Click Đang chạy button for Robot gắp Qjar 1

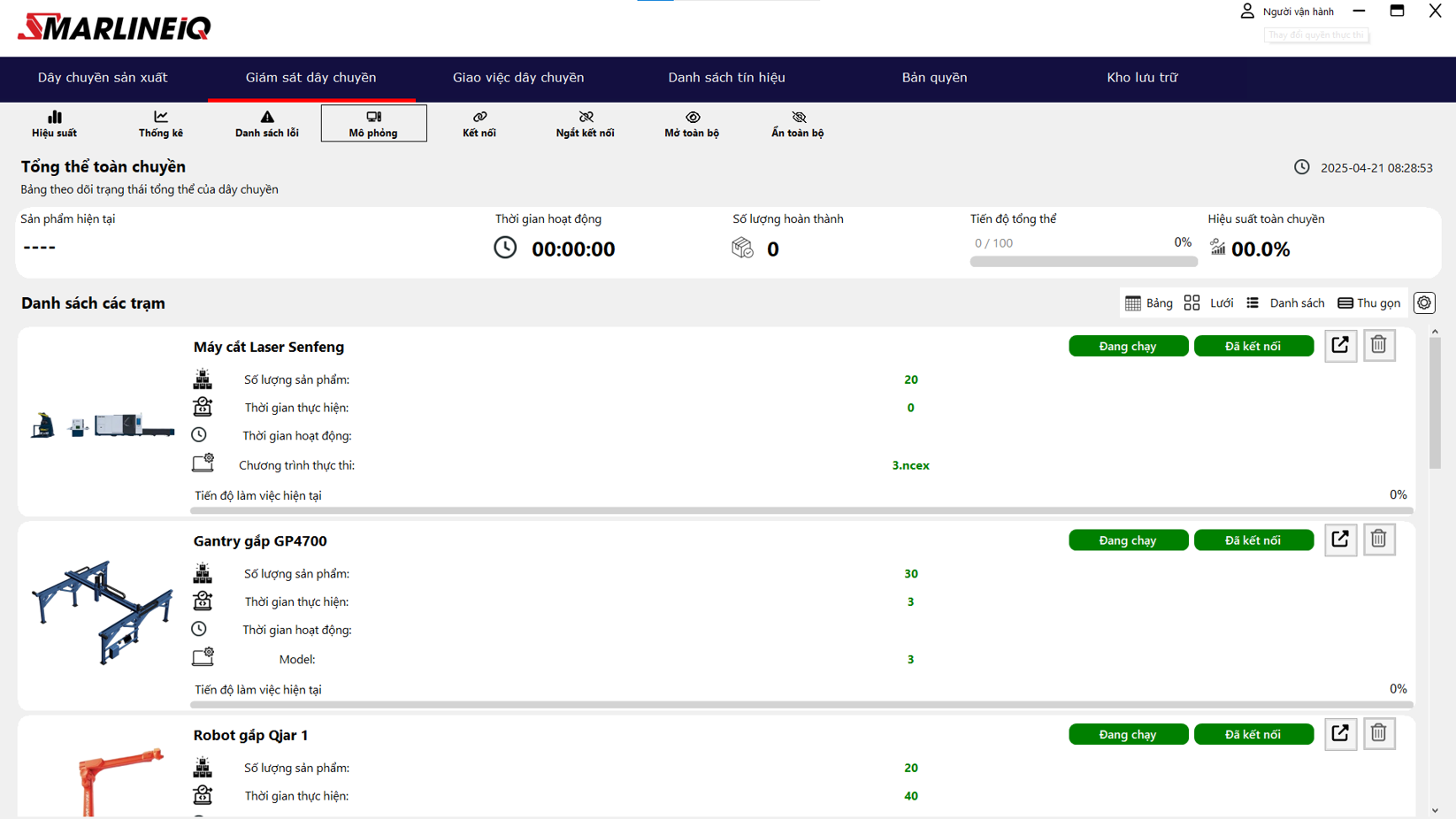pyautogui.click(x=1128, y=735)
